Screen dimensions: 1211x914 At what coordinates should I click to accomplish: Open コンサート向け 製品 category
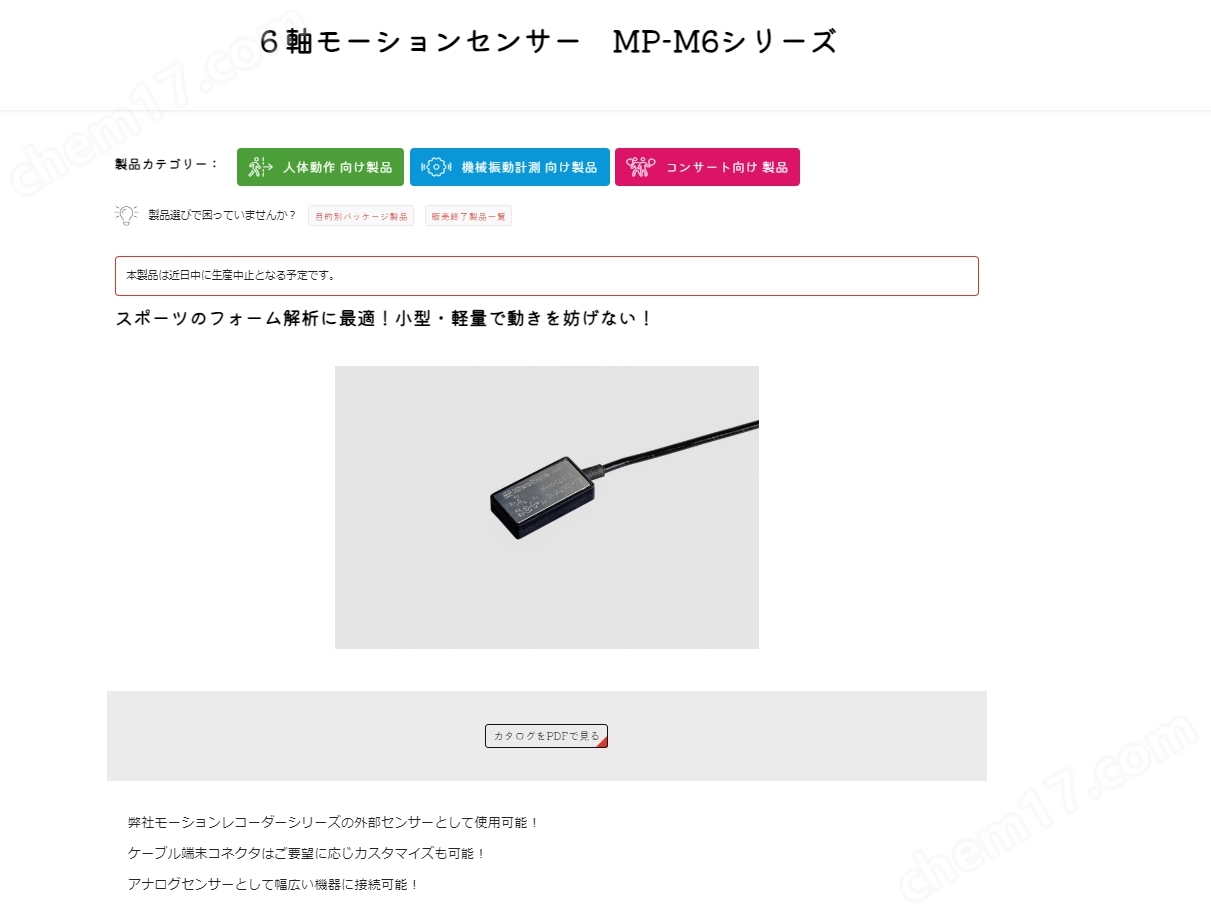(x=707, y=167)
